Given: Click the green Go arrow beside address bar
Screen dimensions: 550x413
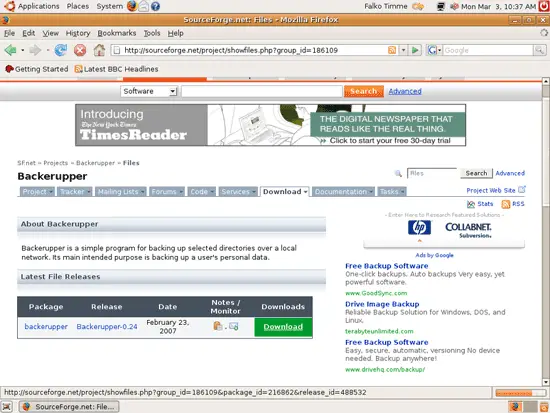Looking at the screenshot, I should (415, 50).
